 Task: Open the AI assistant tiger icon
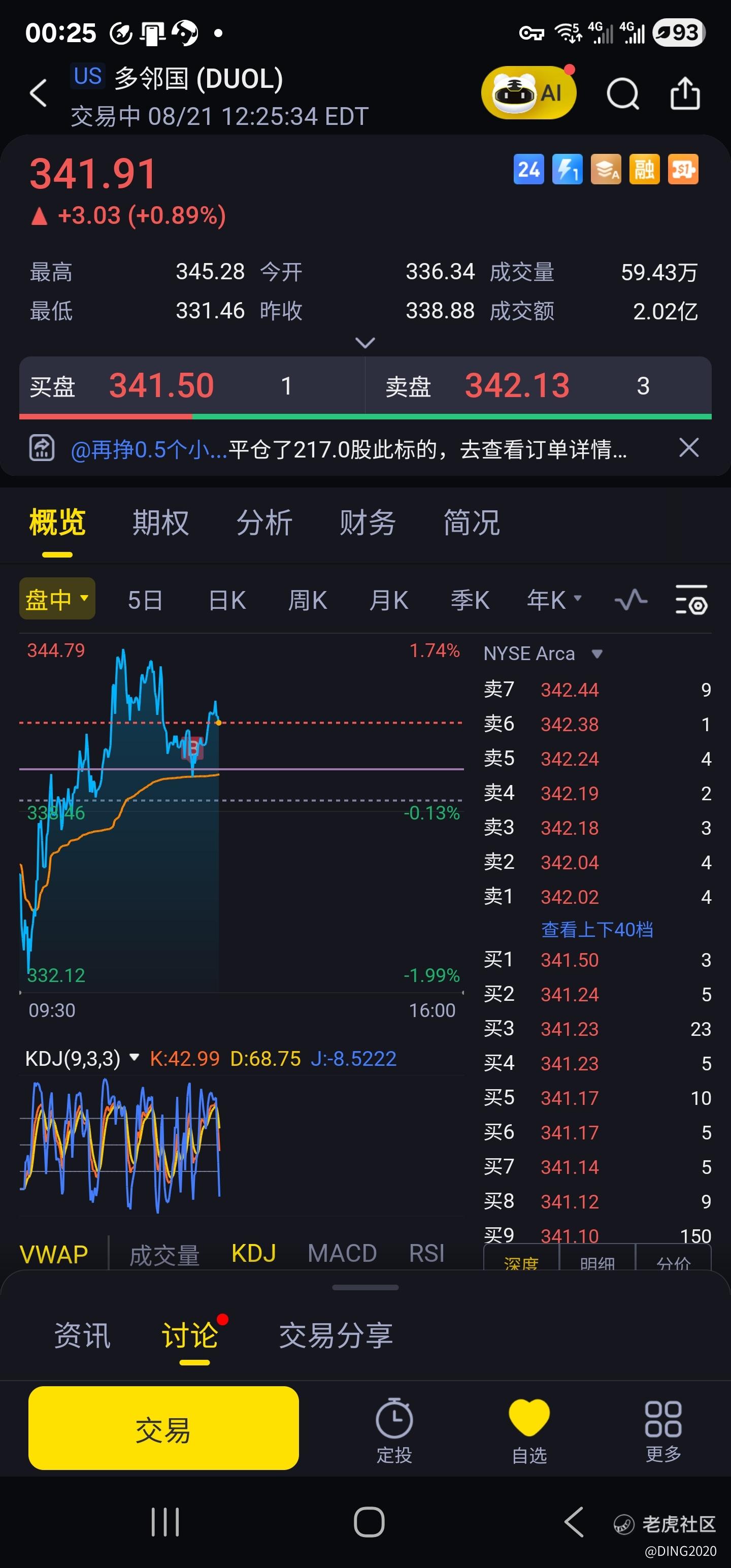528,92
